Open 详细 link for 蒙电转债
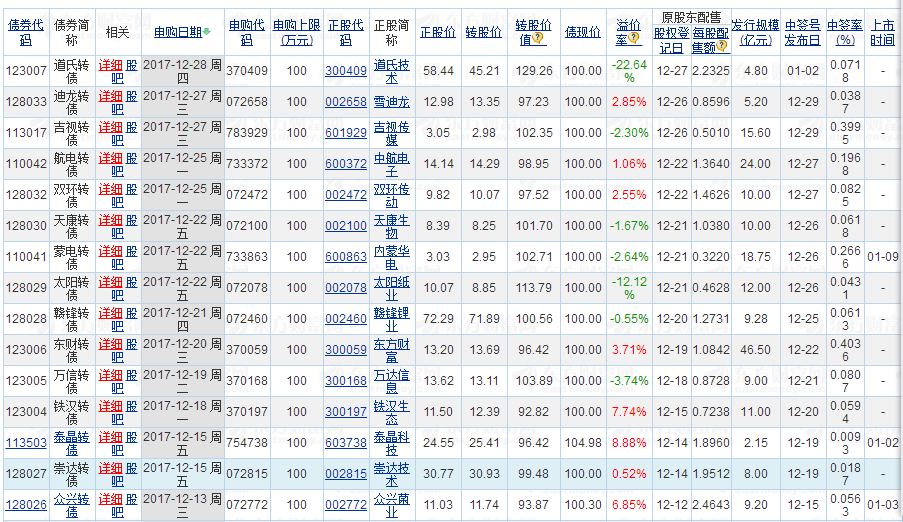Image resolution: width=903 pixels, height=522 pixels. (111, 251)
